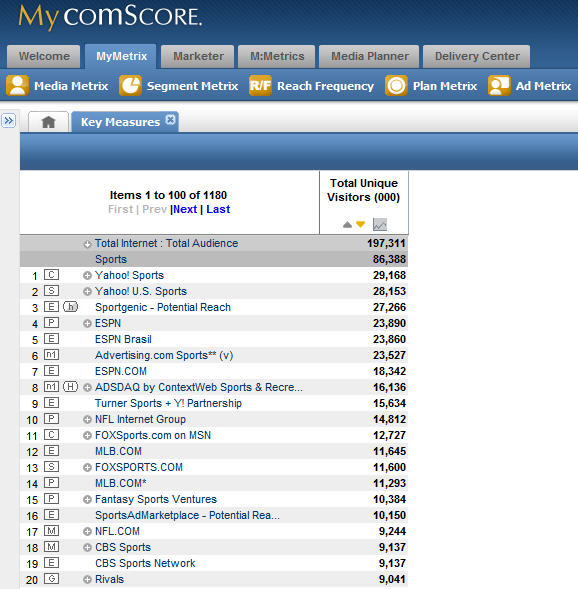This screenshot has height=589, width=578.
Task: Jump to the Last page of items
Action: click(218, 209)
